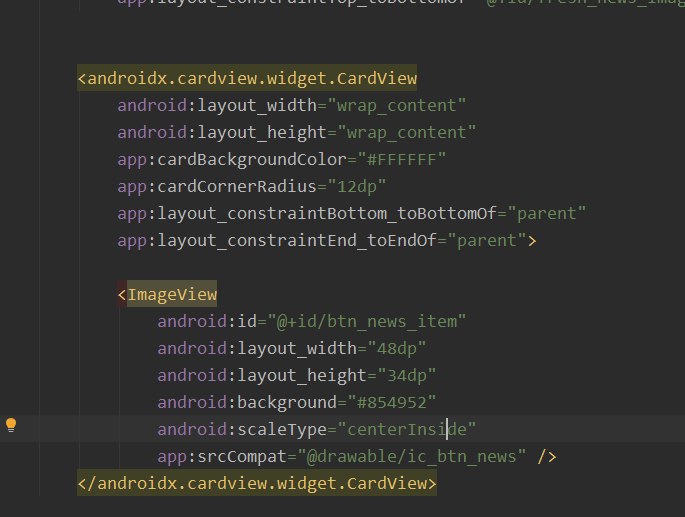Click the opening androidx.cardview.widget.CardView tag

click(247, 79)
